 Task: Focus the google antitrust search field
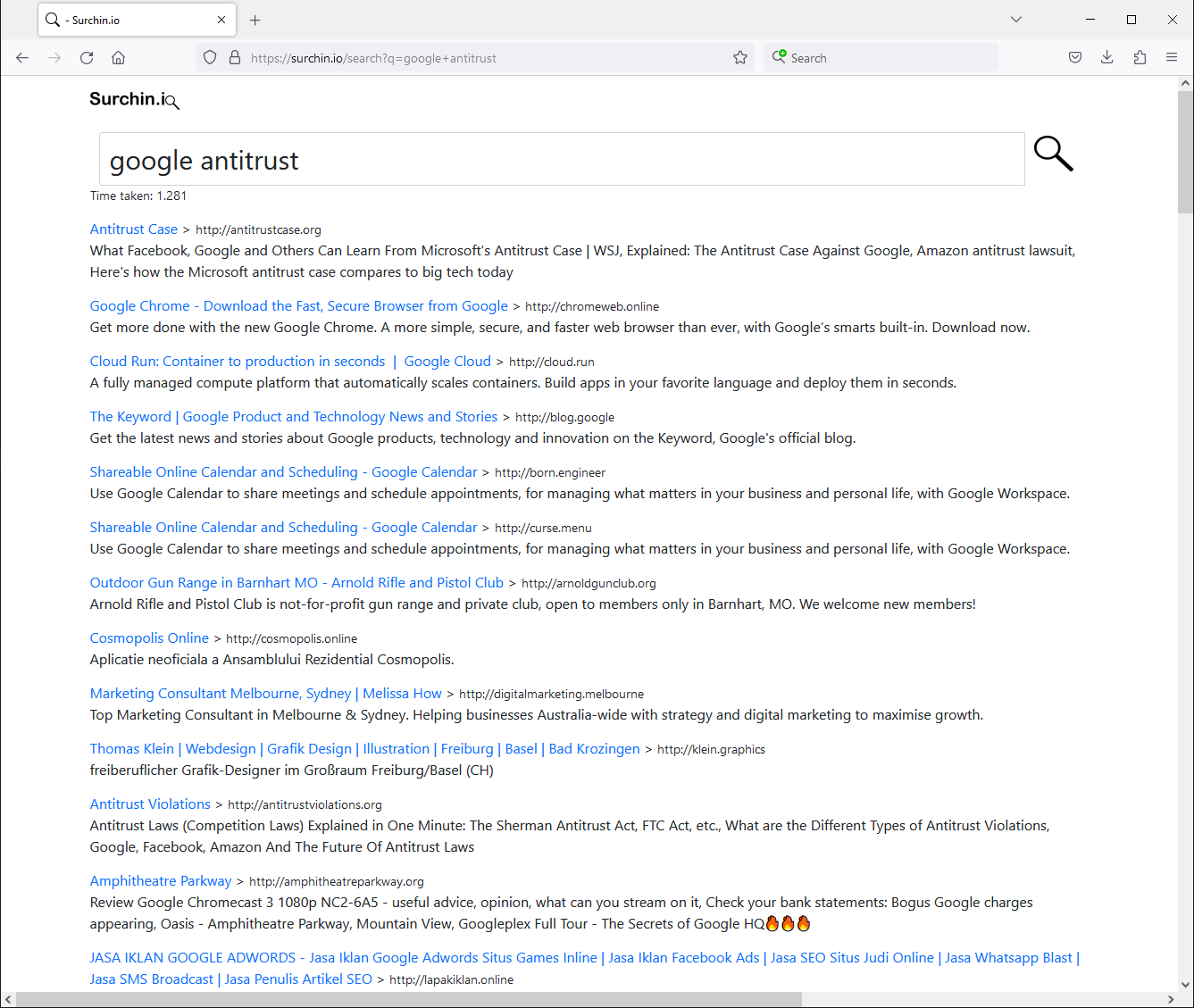click(562, 160)
